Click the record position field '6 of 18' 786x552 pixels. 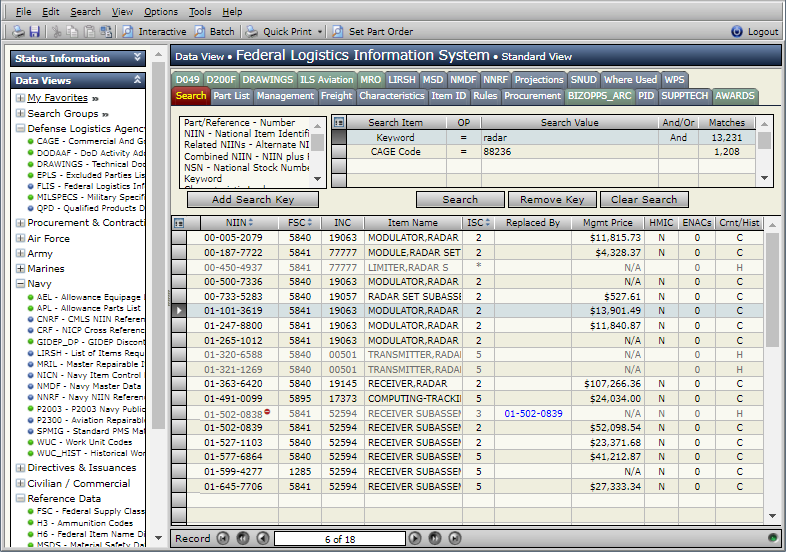(340, 539)
